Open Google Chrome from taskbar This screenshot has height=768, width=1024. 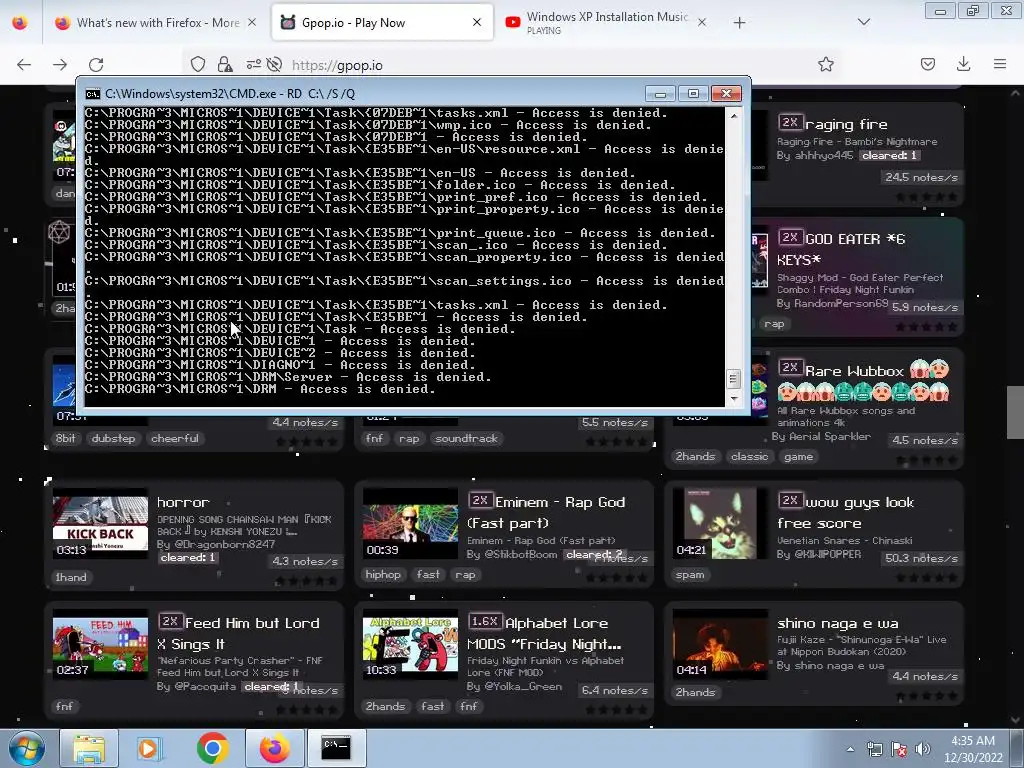click(x=212, y=748)
